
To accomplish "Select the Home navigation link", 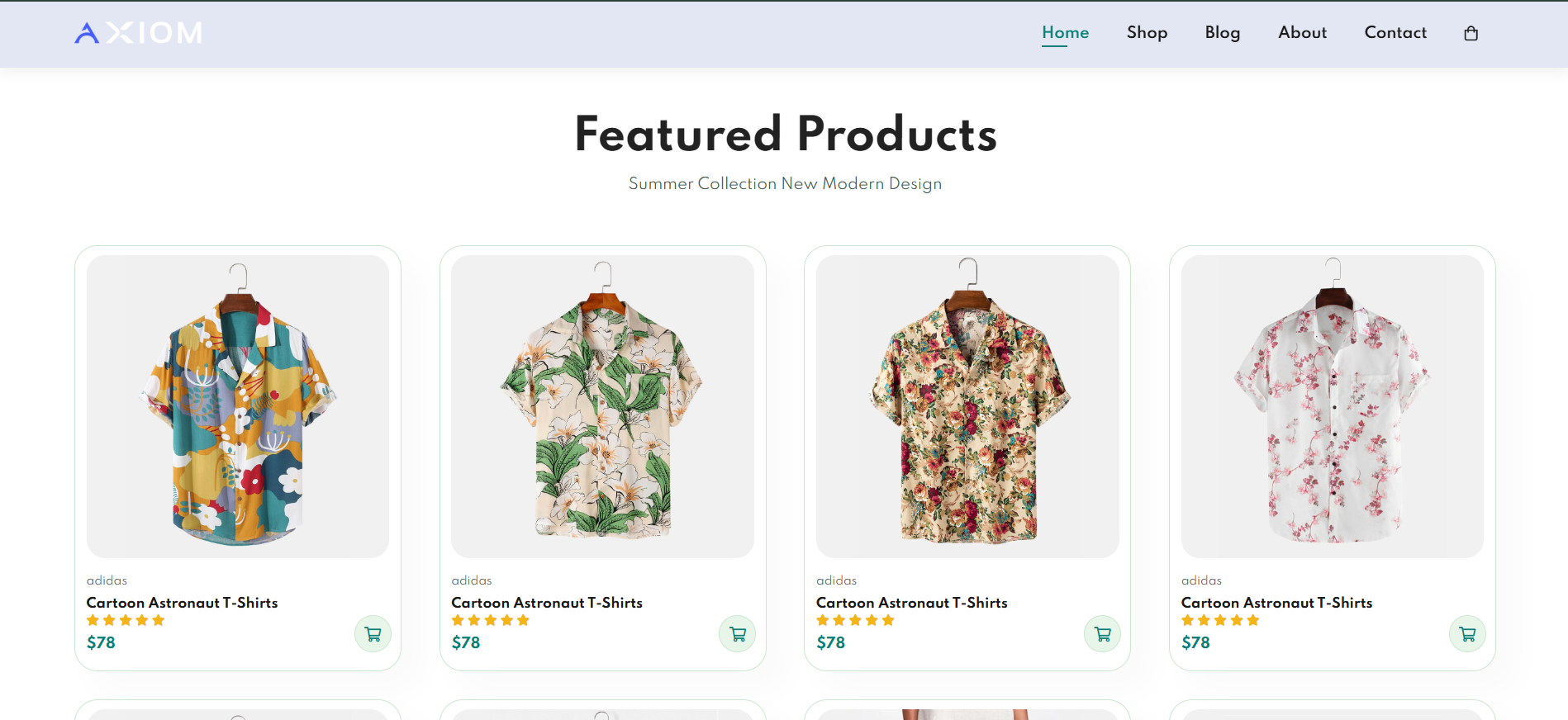I will click(x=1065, y=32).
